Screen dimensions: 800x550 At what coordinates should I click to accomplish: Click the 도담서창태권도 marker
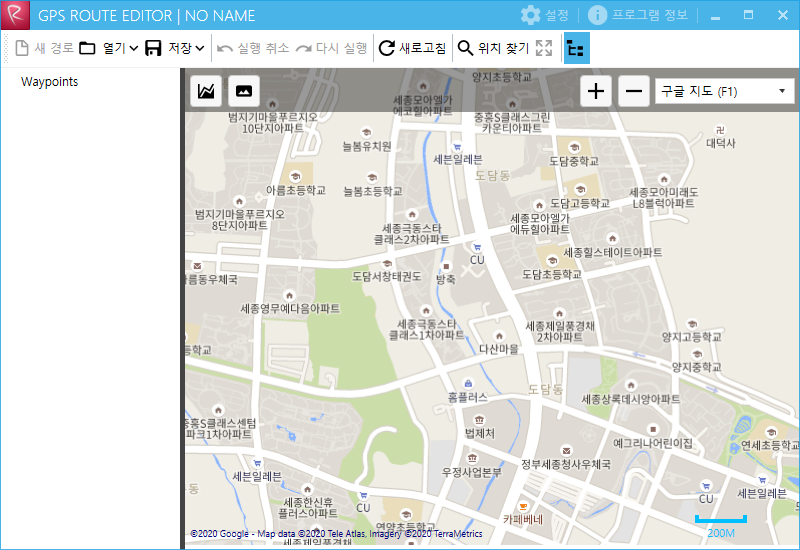point(387,263)
